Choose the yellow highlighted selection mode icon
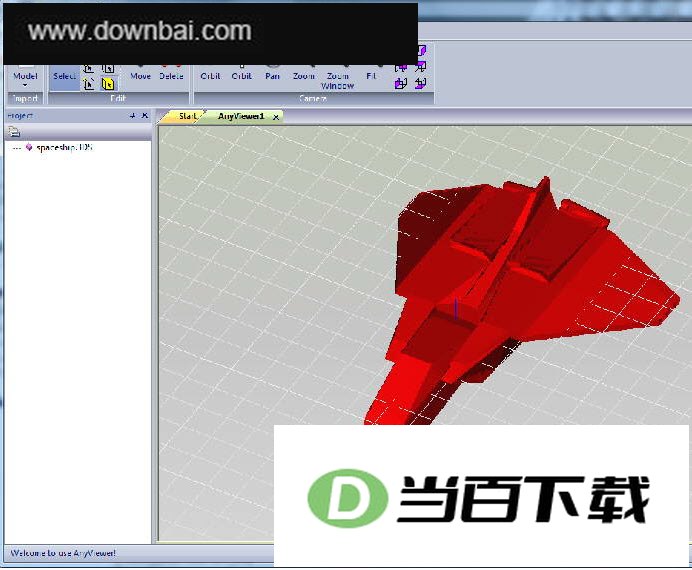692x570 pixels. [108, 84]
